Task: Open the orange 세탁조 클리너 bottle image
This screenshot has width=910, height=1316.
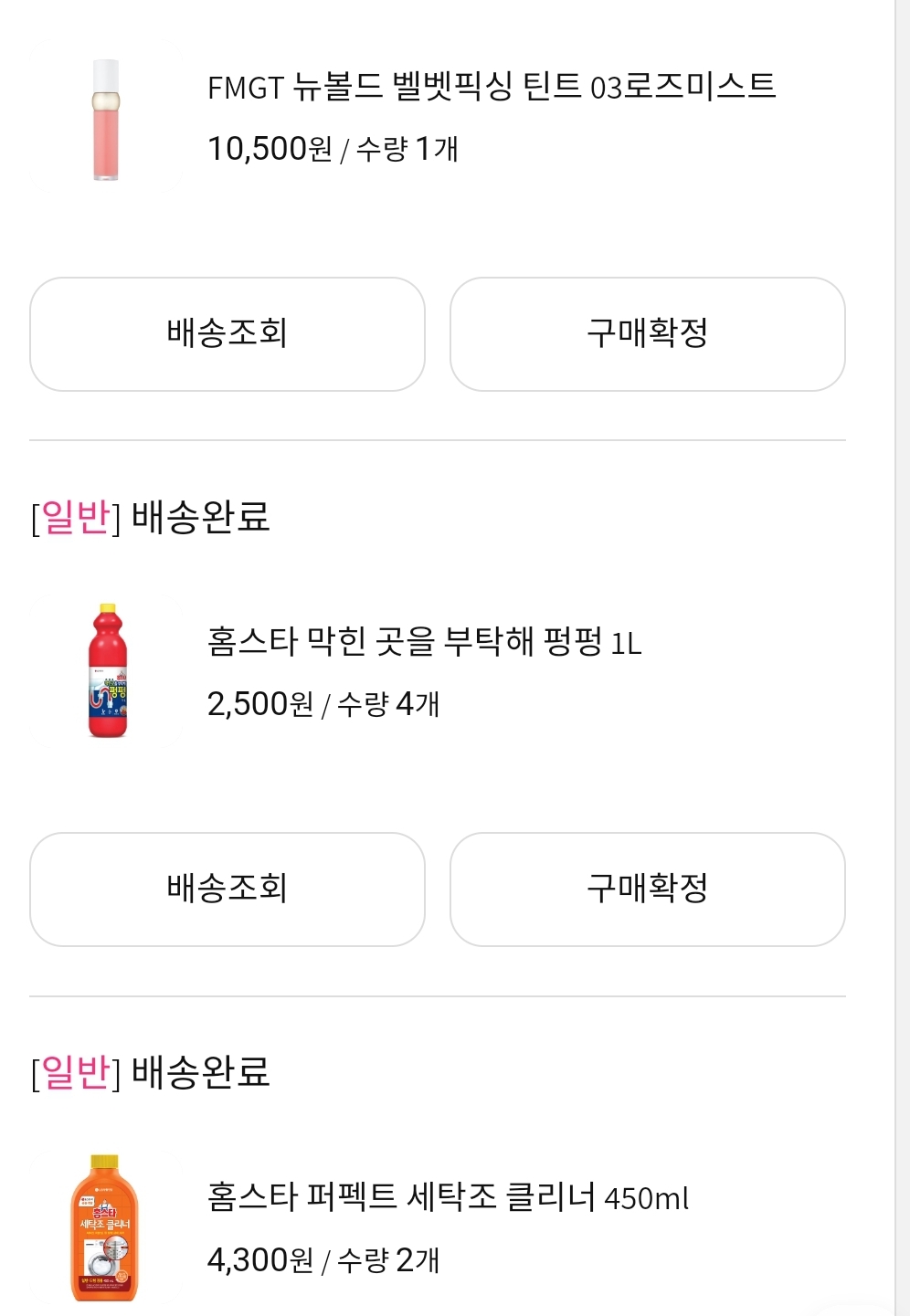Action: coord(106,1227)
